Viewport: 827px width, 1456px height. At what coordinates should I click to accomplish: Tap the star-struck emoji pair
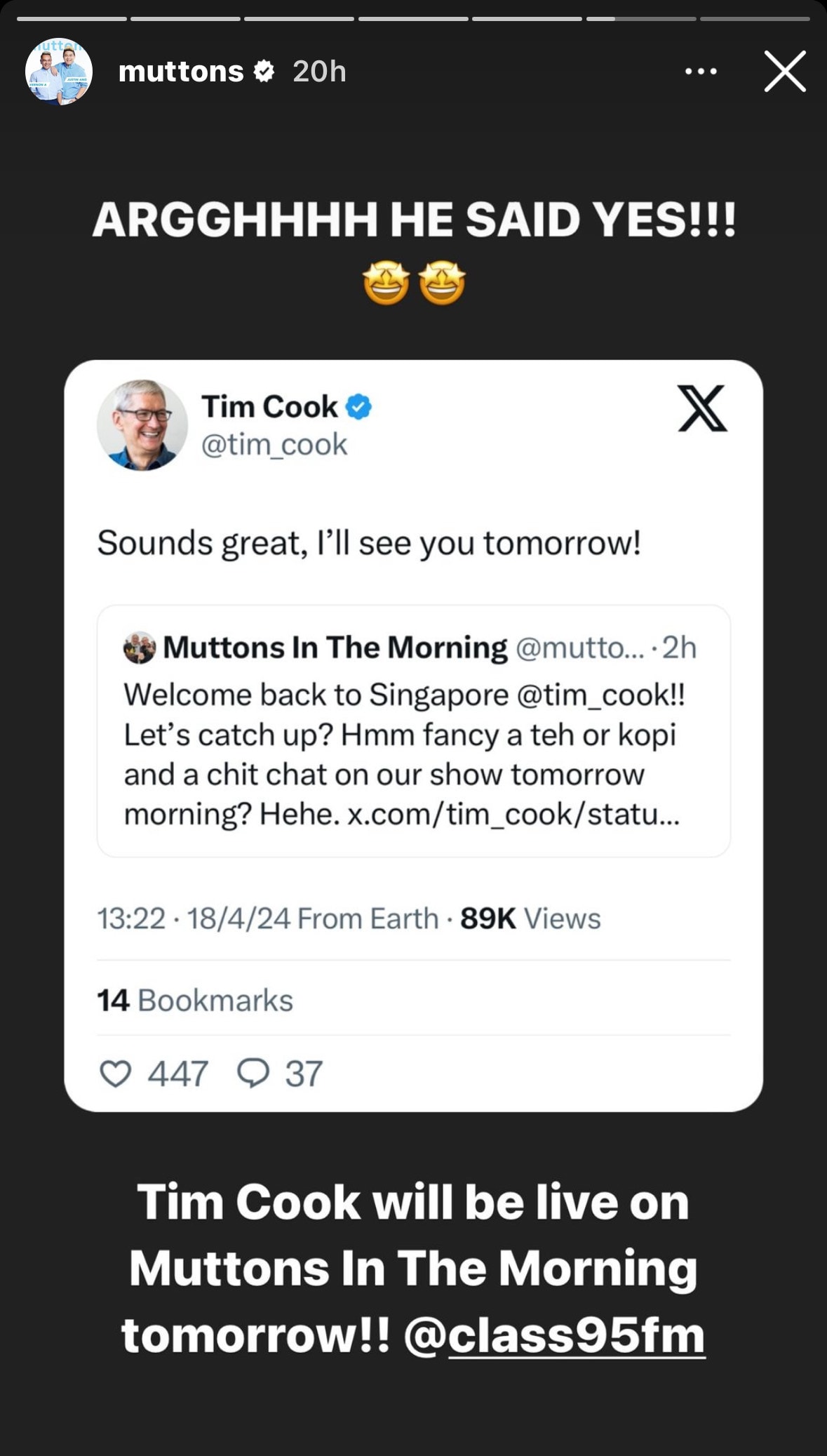point(414,283)
